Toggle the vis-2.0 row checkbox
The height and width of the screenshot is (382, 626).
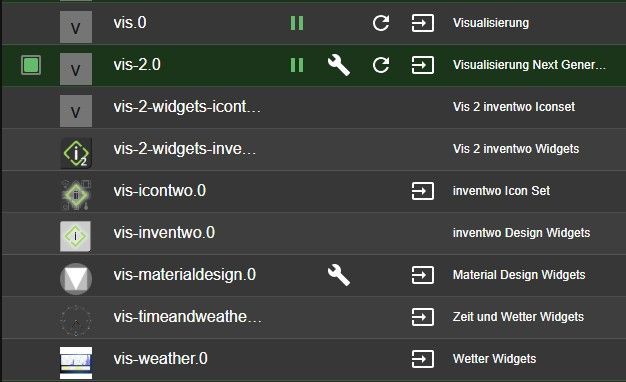click(x=31, y=65)
